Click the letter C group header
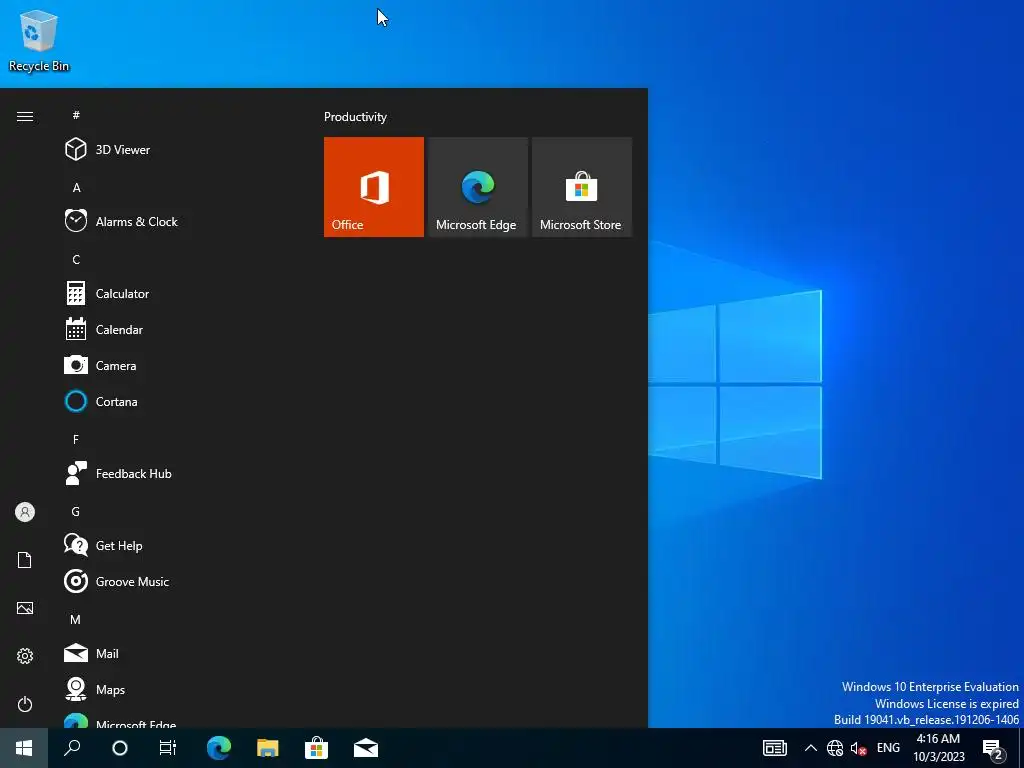Viewport: 1024px width, 768px height. click(x=76, y=260)
